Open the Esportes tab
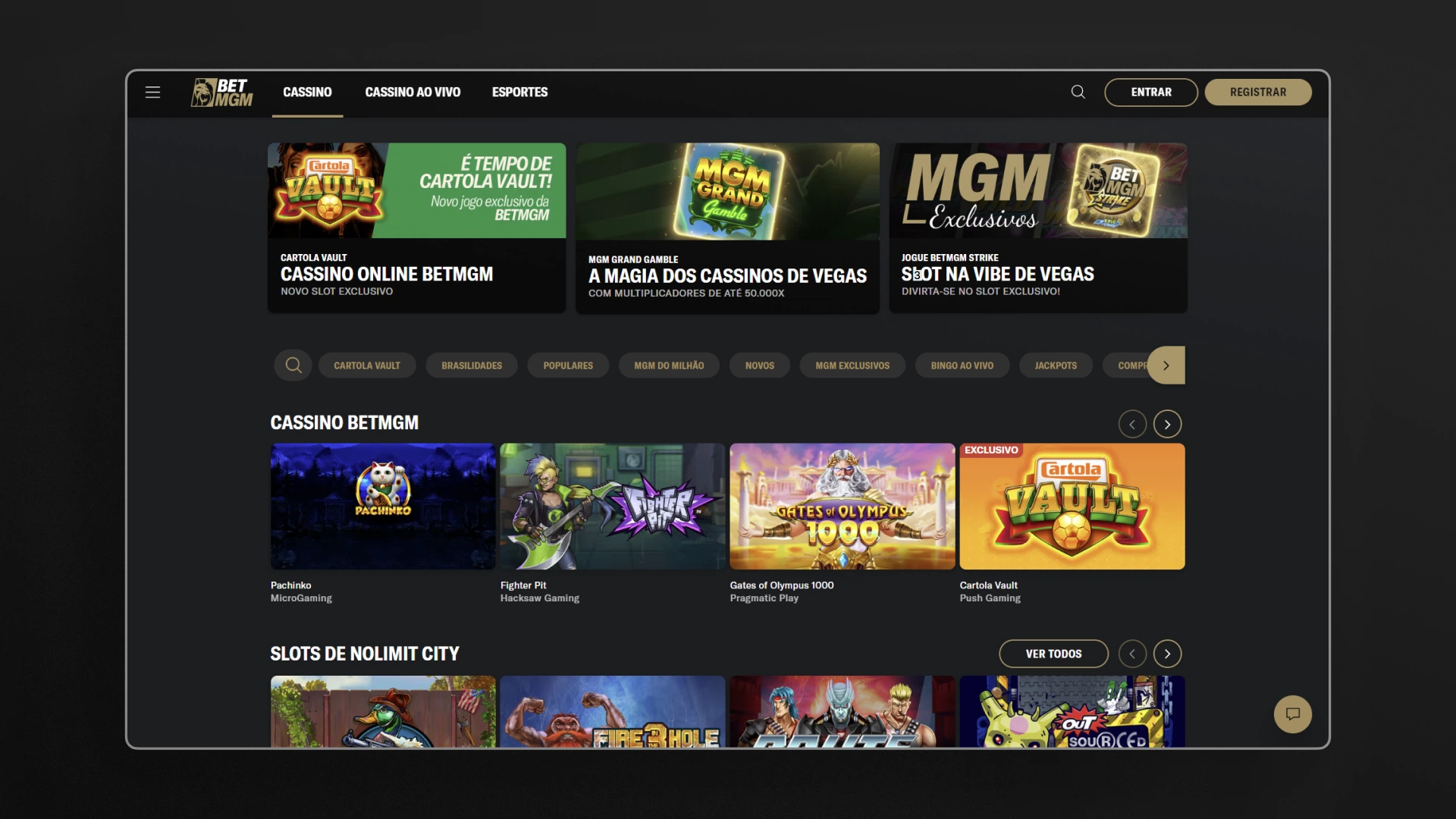1456x819 pixels. (519, 93)
